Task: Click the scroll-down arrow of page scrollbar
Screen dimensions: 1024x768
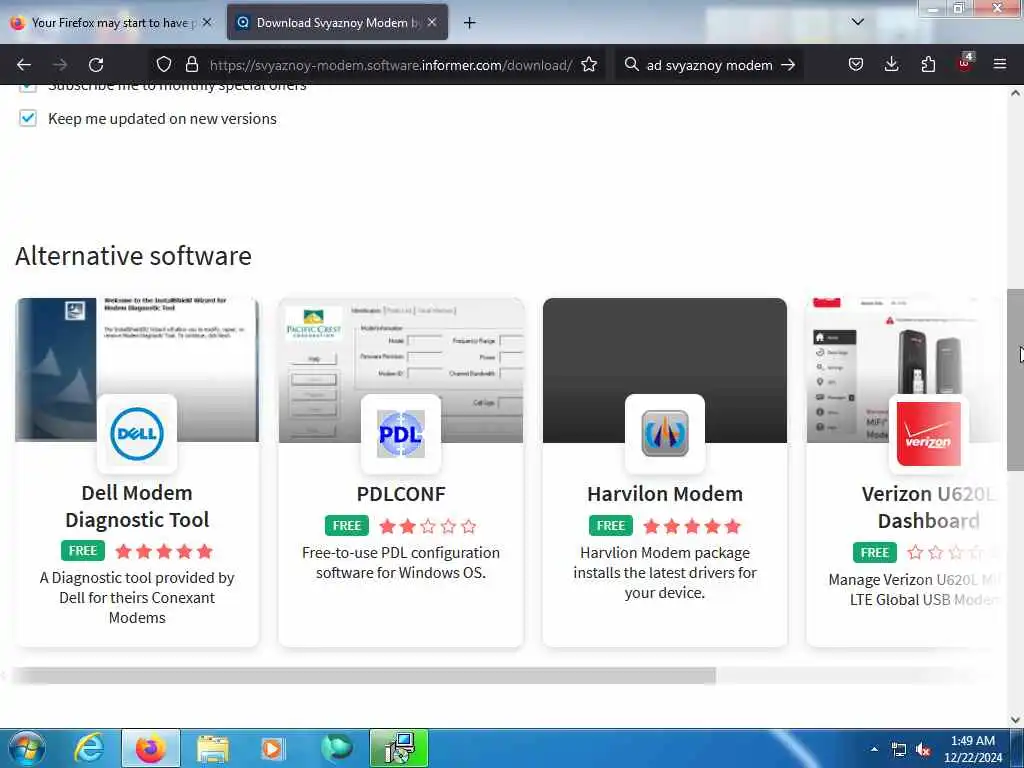Action: coord(1015,720)
